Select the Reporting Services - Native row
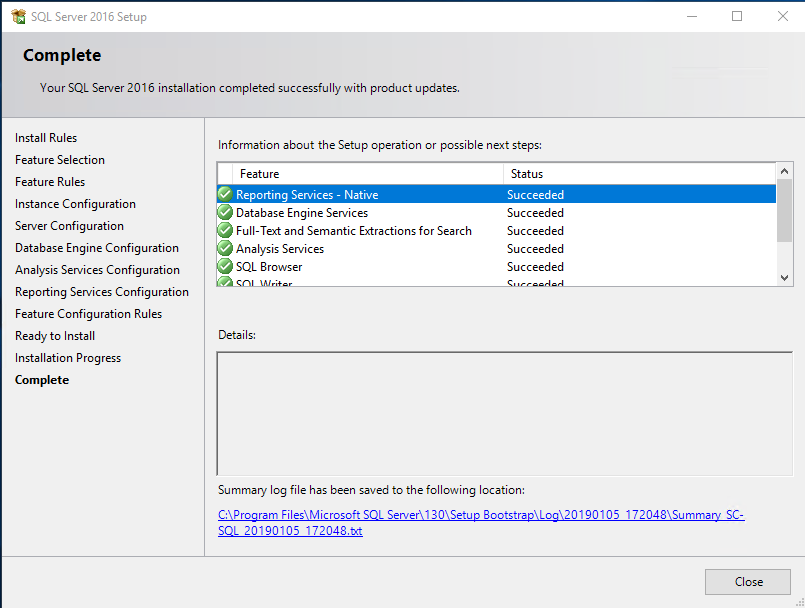This screenshot has width=805, height=608. 496,194
